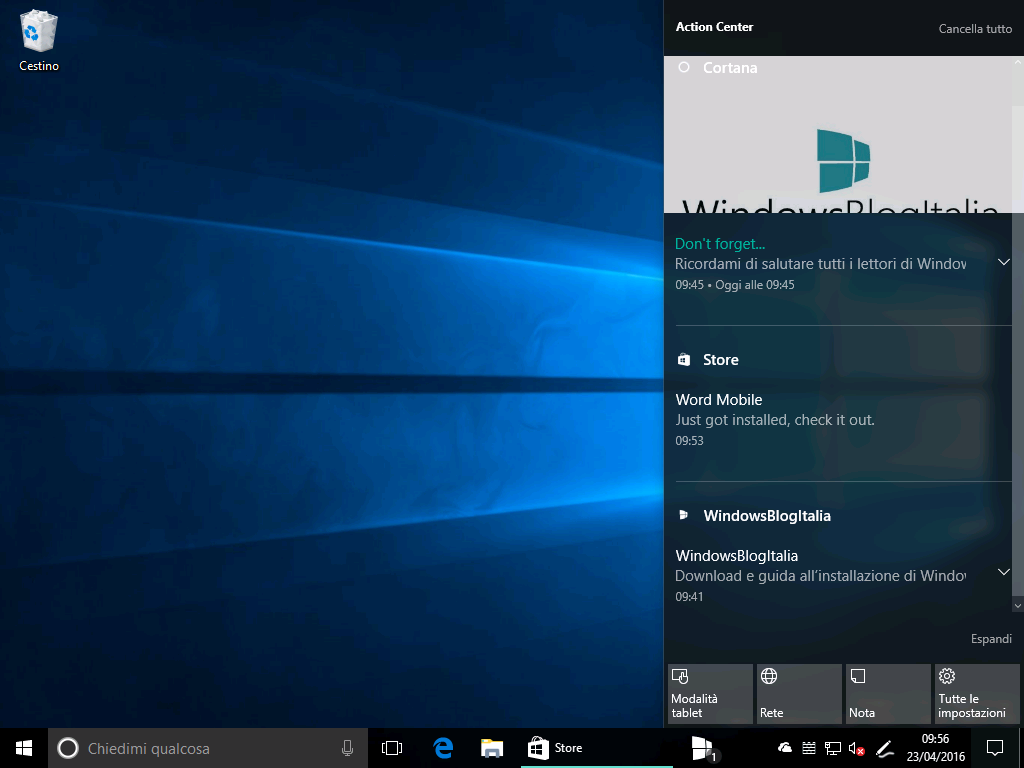Click the Cortana ring icon in notifications
This screenshot has height=768, width=1024.
pos(684,67)
